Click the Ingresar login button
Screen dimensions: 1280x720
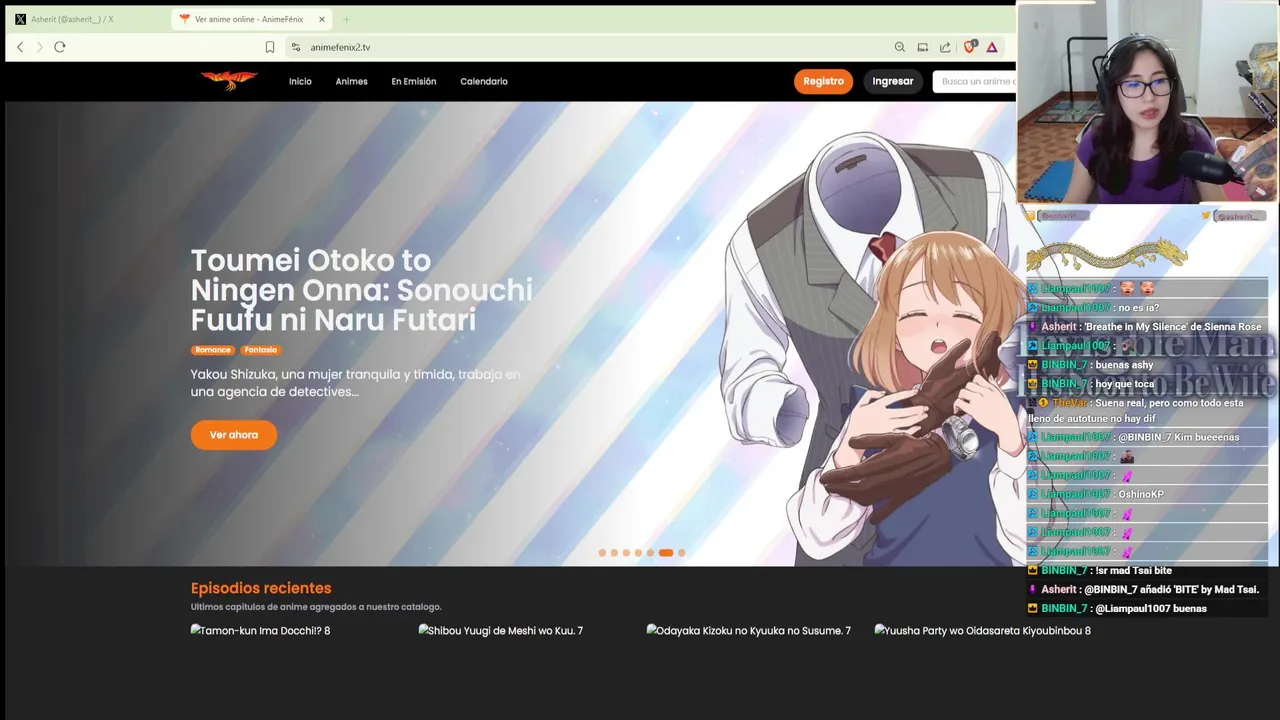pos(892,81)
